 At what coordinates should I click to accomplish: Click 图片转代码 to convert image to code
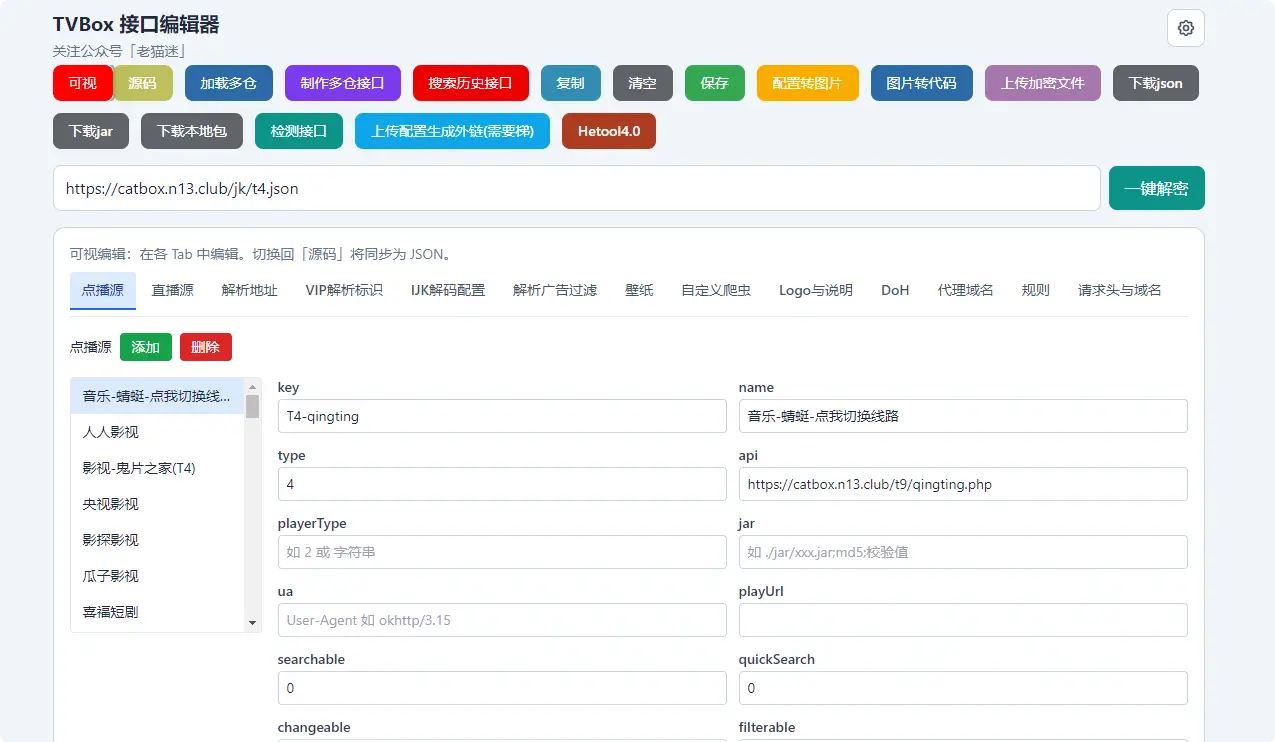(921, 83)
